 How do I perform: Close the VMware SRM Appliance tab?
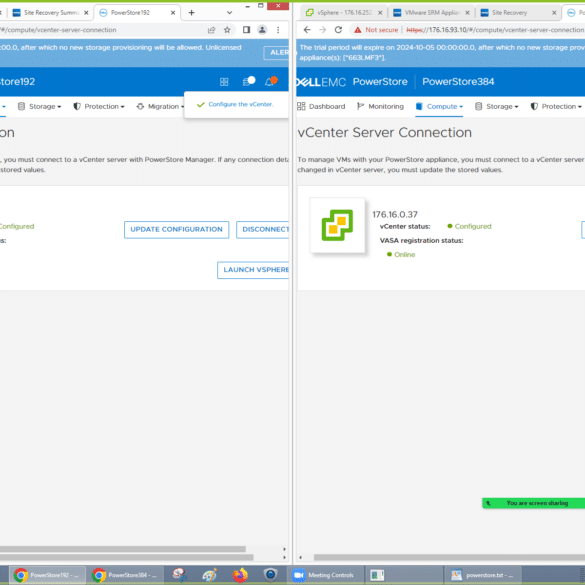467,13
